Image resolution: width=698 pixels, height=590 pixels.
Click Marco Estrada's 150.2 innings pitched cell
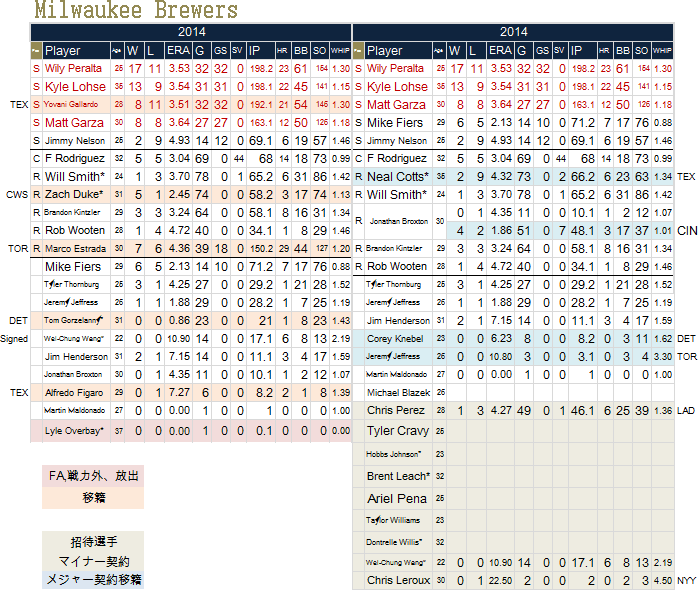point(261,248)
